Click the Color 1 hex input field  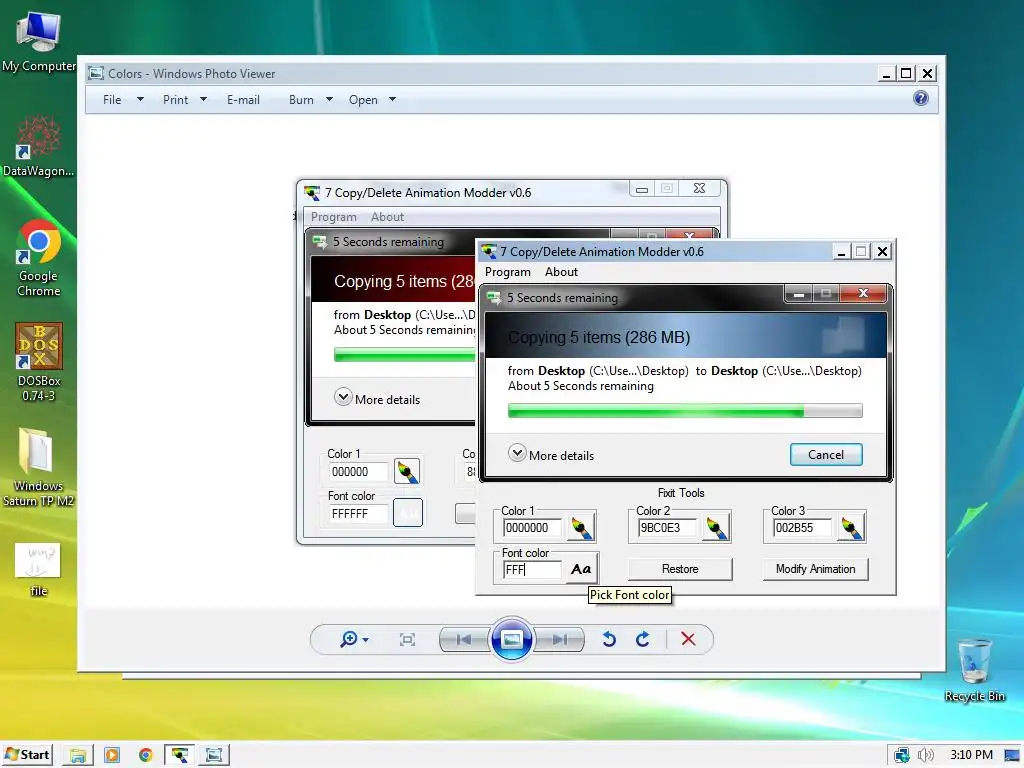(x=532, y=528)
